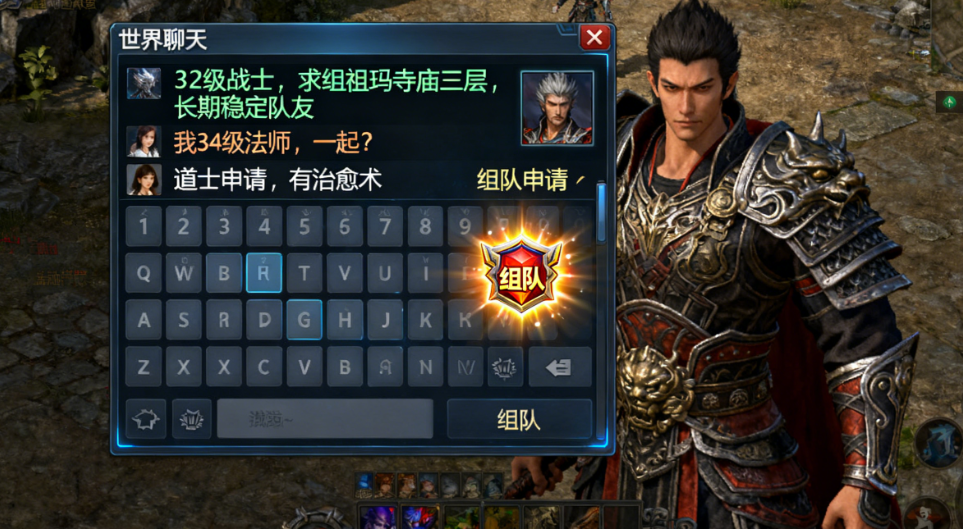
Task: Hit the backspace arrow key on keyboard
Action: coord(560,367)
